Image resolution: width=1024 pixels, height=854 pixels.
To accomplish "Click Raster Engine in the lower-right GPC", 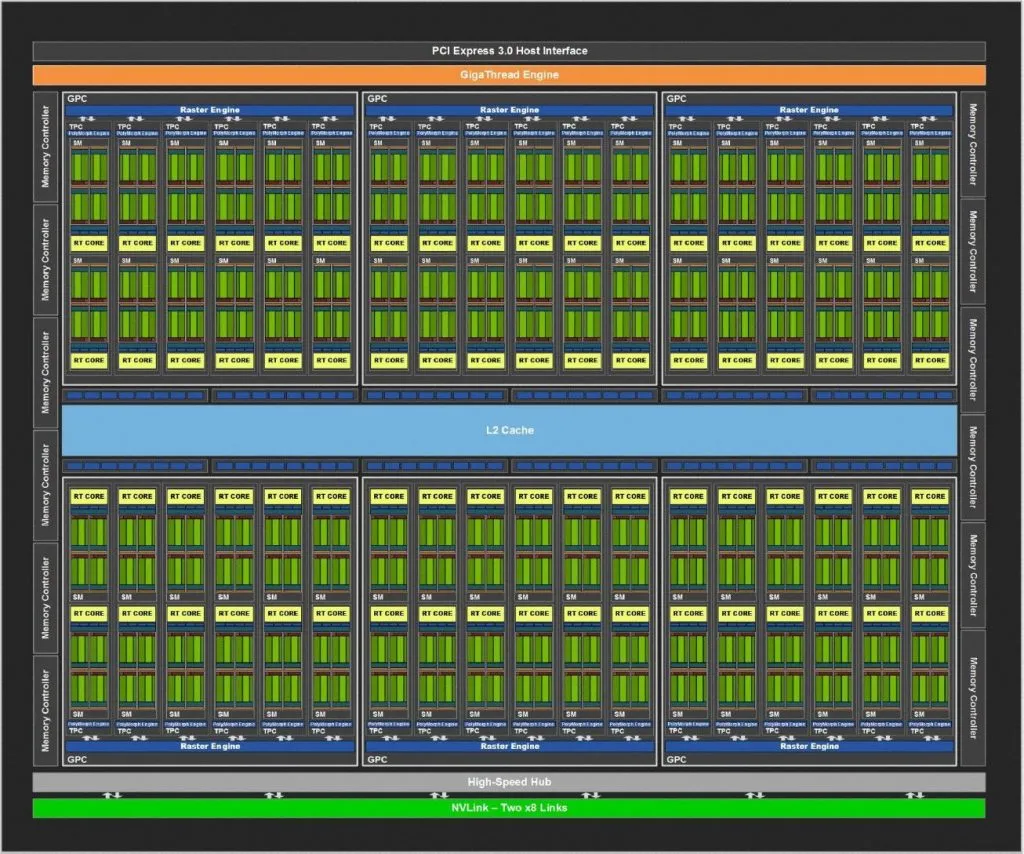I will (809, 746).
